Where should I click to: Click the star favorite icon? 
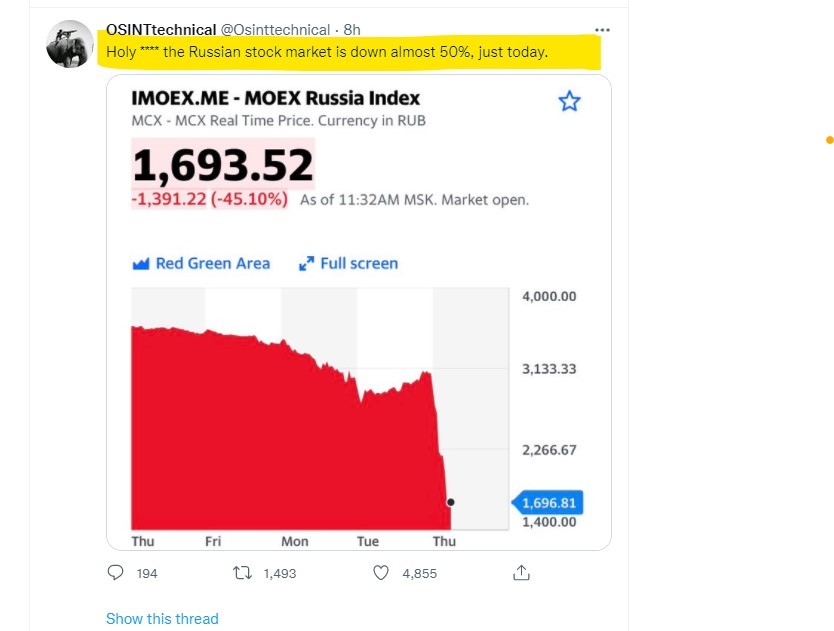[569, 101]
